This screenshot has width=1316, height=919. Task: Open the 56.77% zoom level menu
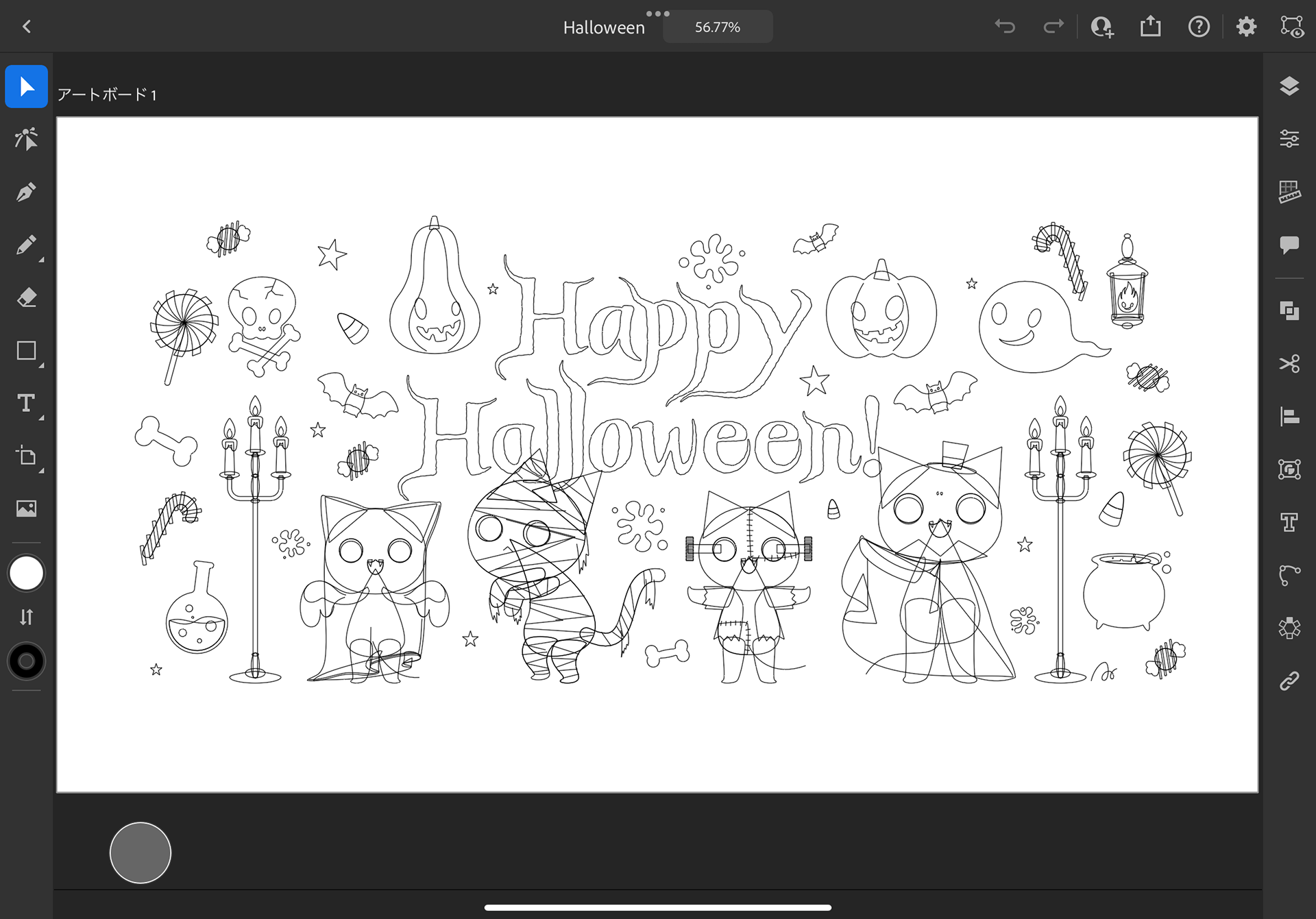coord(717,27)
